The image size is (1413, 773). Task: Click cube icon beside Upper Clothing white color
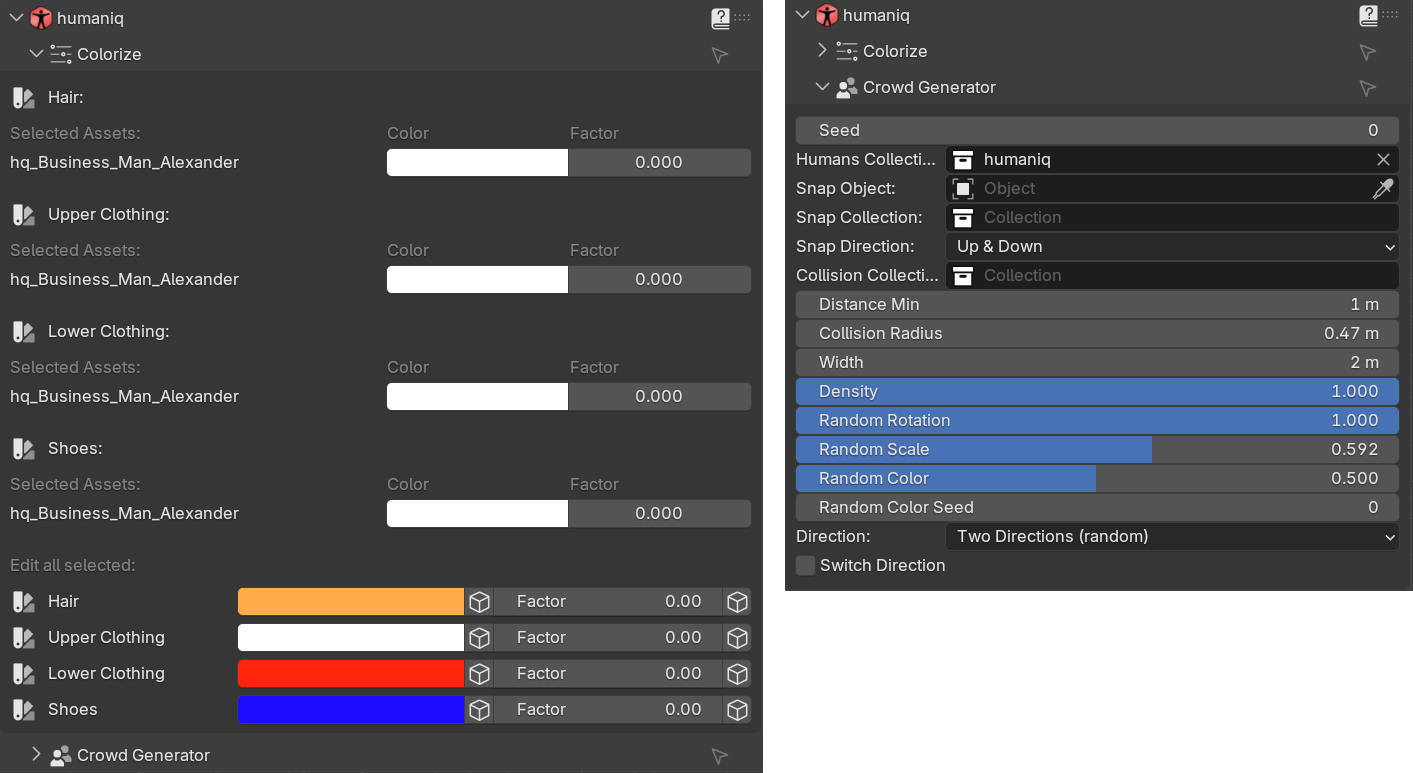point(479,637)
